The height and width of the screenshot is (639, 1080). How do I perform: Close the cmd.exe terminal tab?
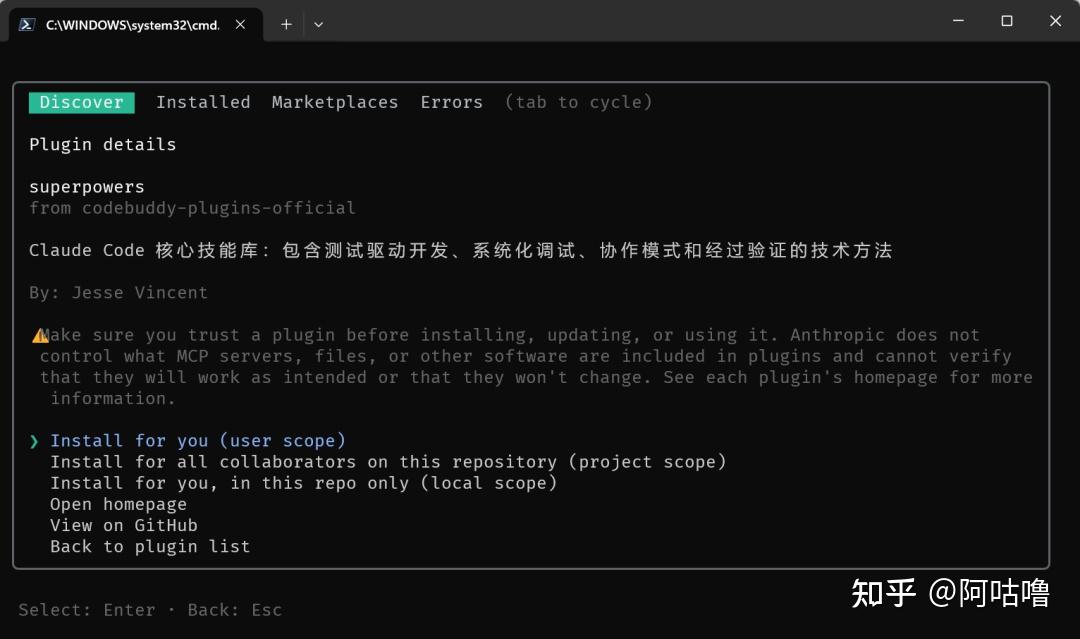point(240,24)
